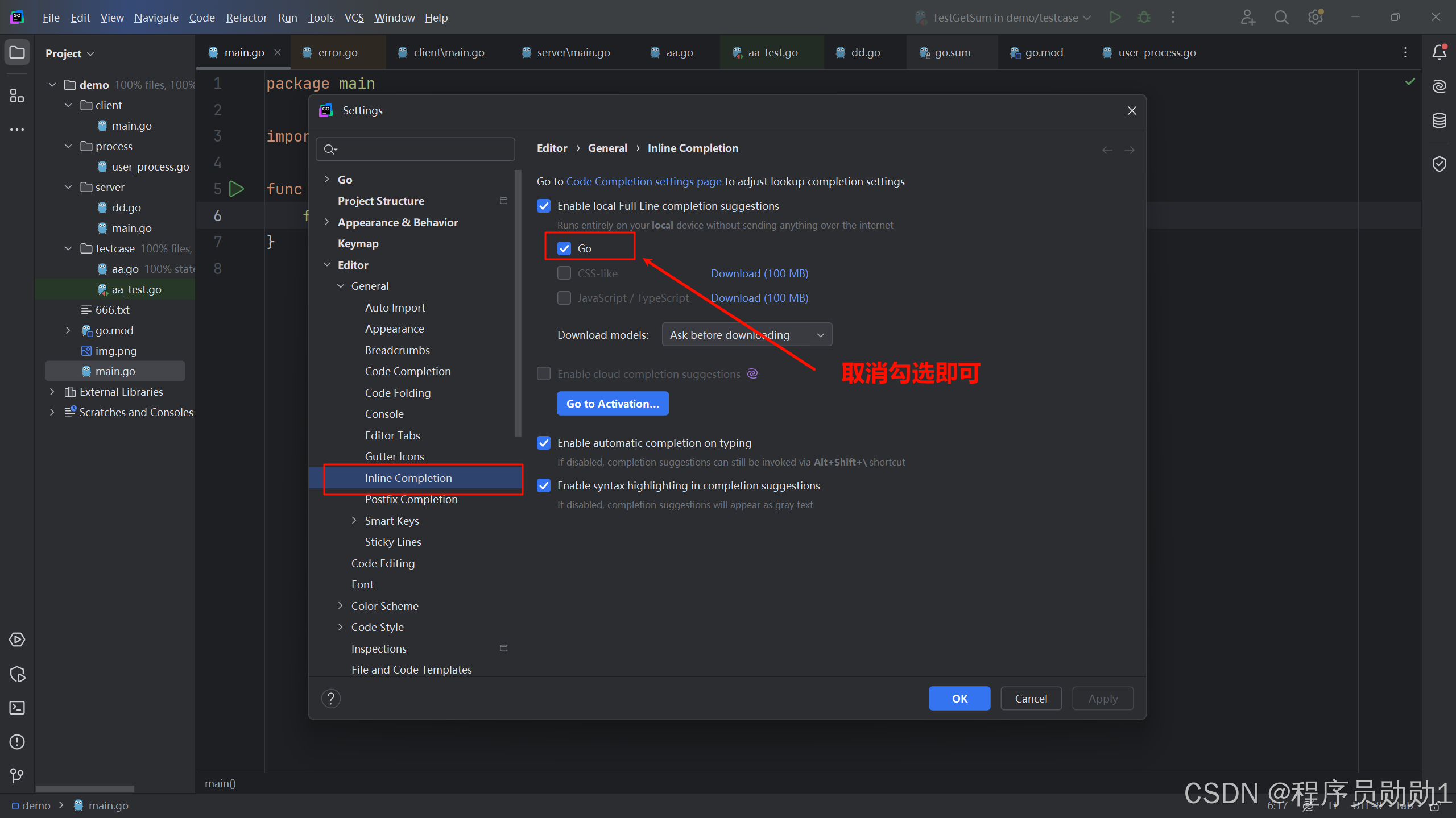The width and height of the screenshot is (1456, 818).
Task: Open the Refactor menu
Action: [x=246, y=18]
